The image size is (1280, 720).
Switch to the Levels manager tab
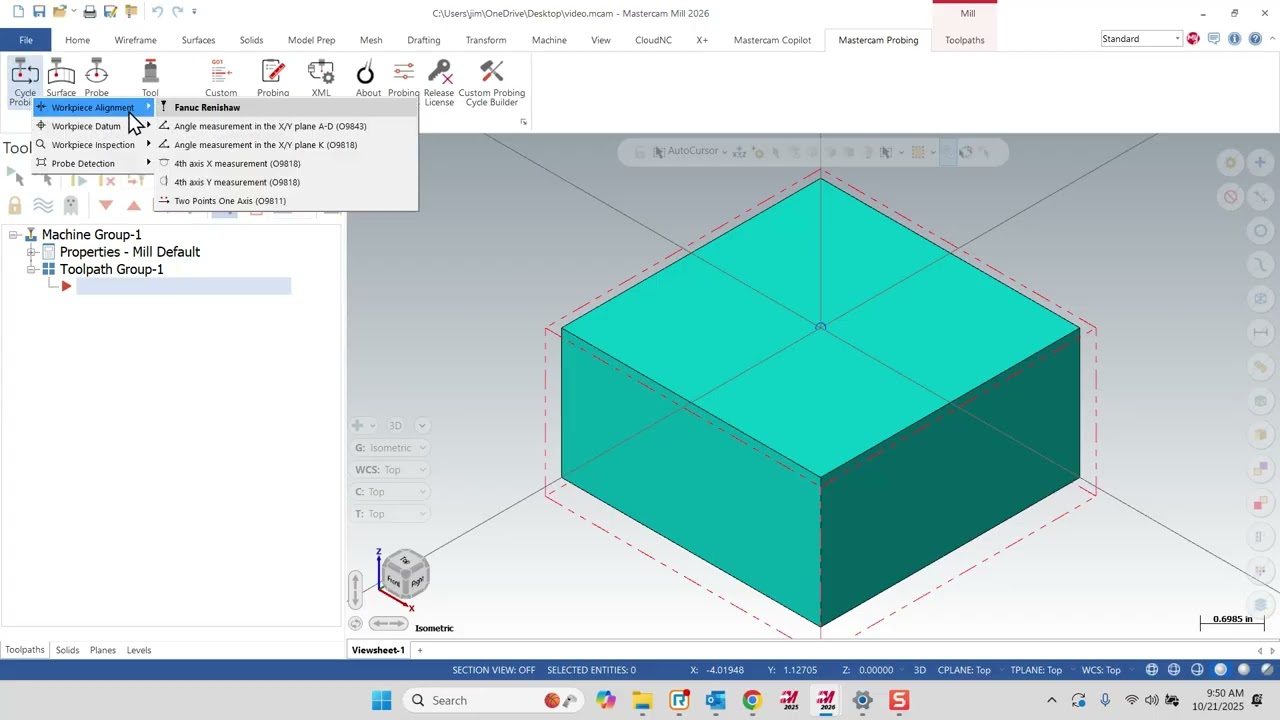point(139,650)
